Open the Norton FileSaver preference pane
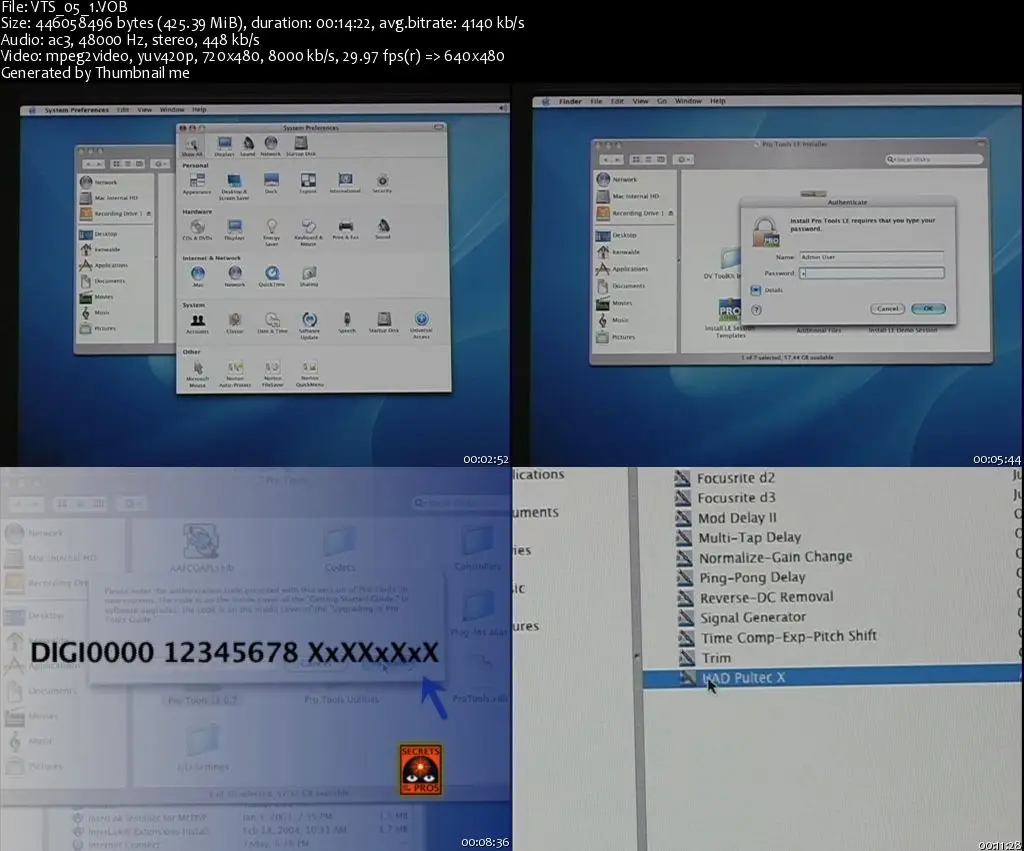Viewport: 1024px width, 851px height. 272,374
